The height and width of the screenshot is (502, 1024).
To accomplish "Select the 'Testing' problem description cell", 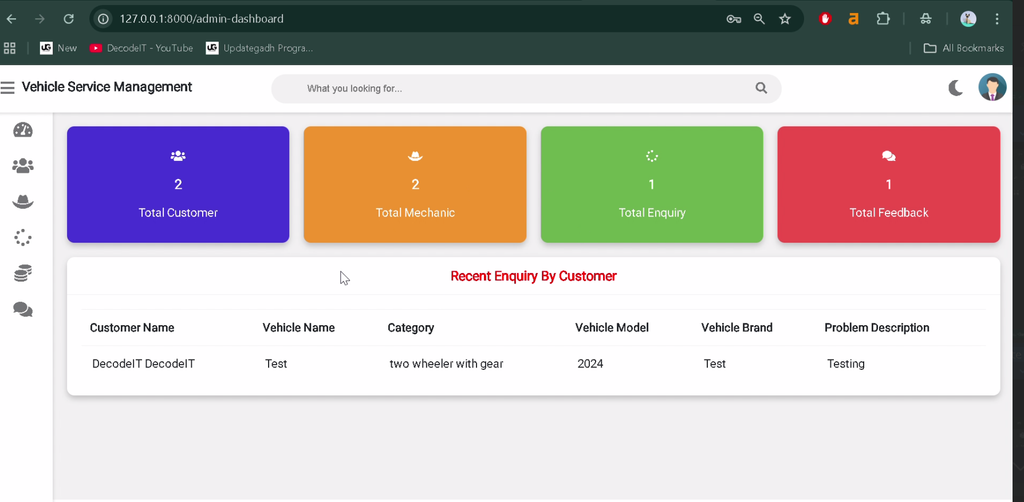I will 846,364.
